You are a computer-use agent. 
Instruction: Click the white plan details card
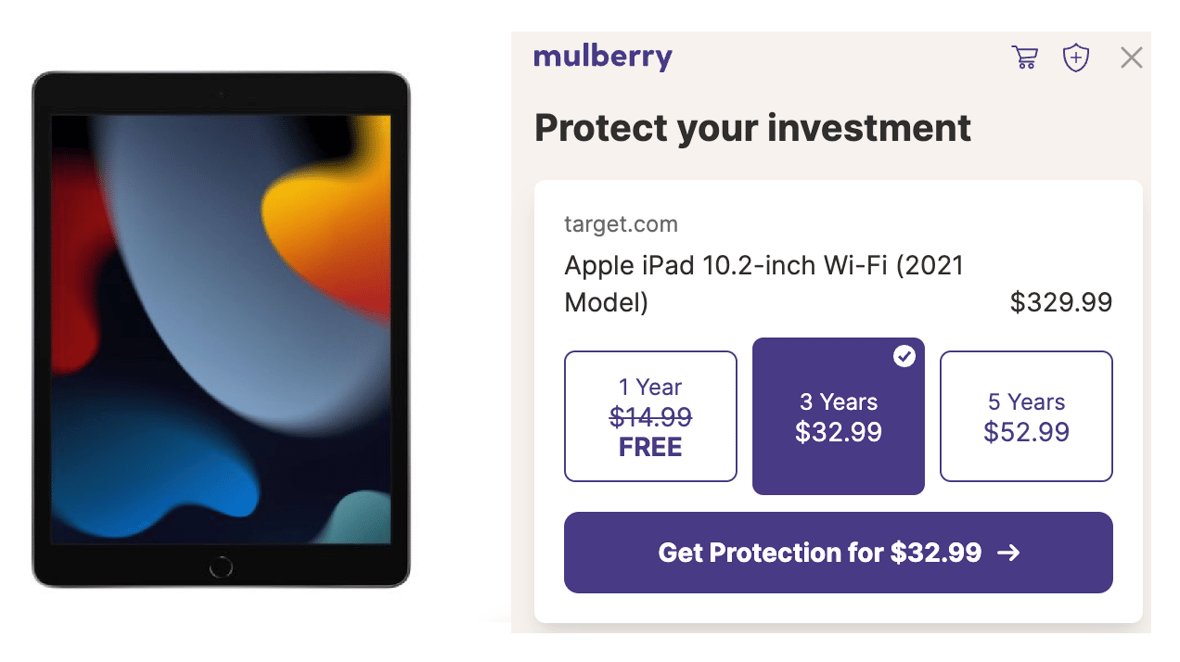(x=838, y=400)
